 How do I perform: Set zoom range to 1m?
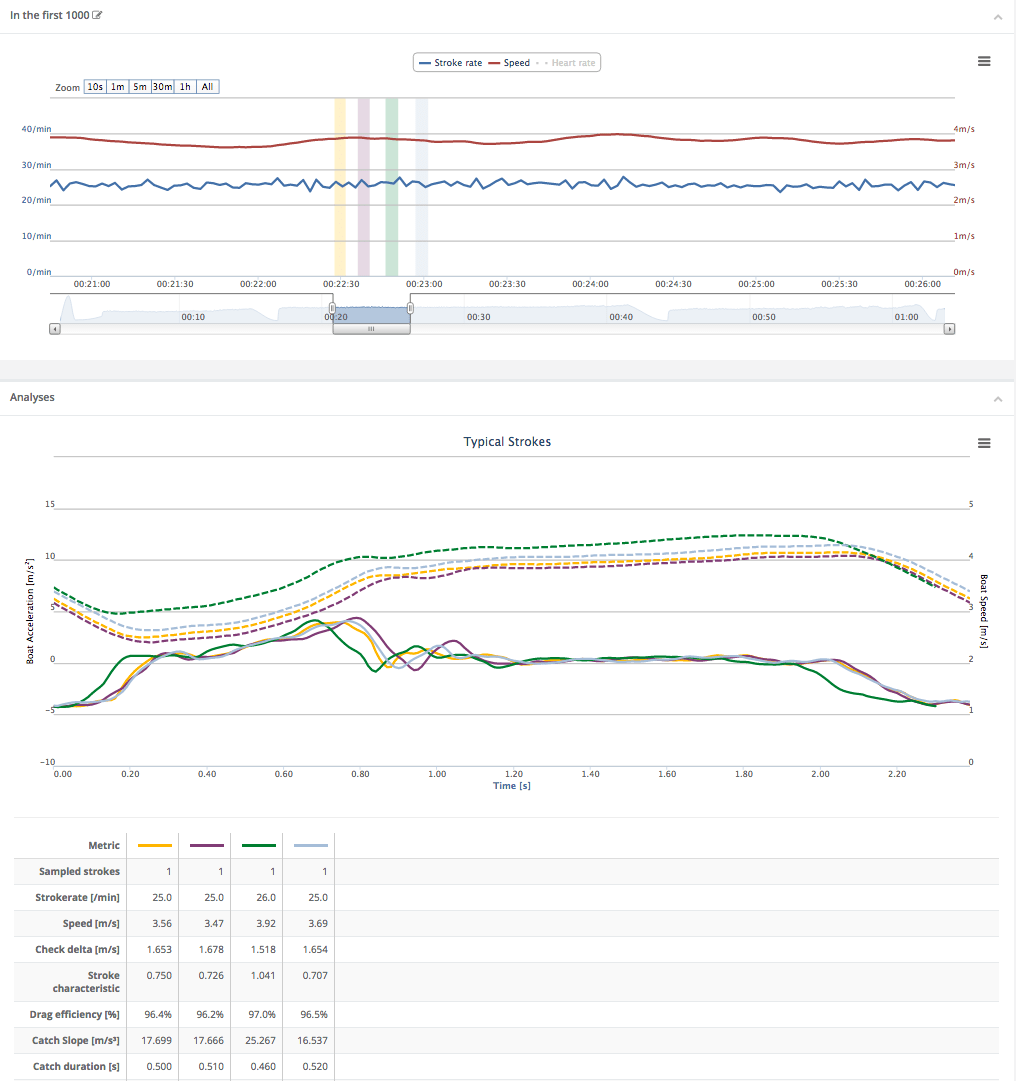coord(118,87)
